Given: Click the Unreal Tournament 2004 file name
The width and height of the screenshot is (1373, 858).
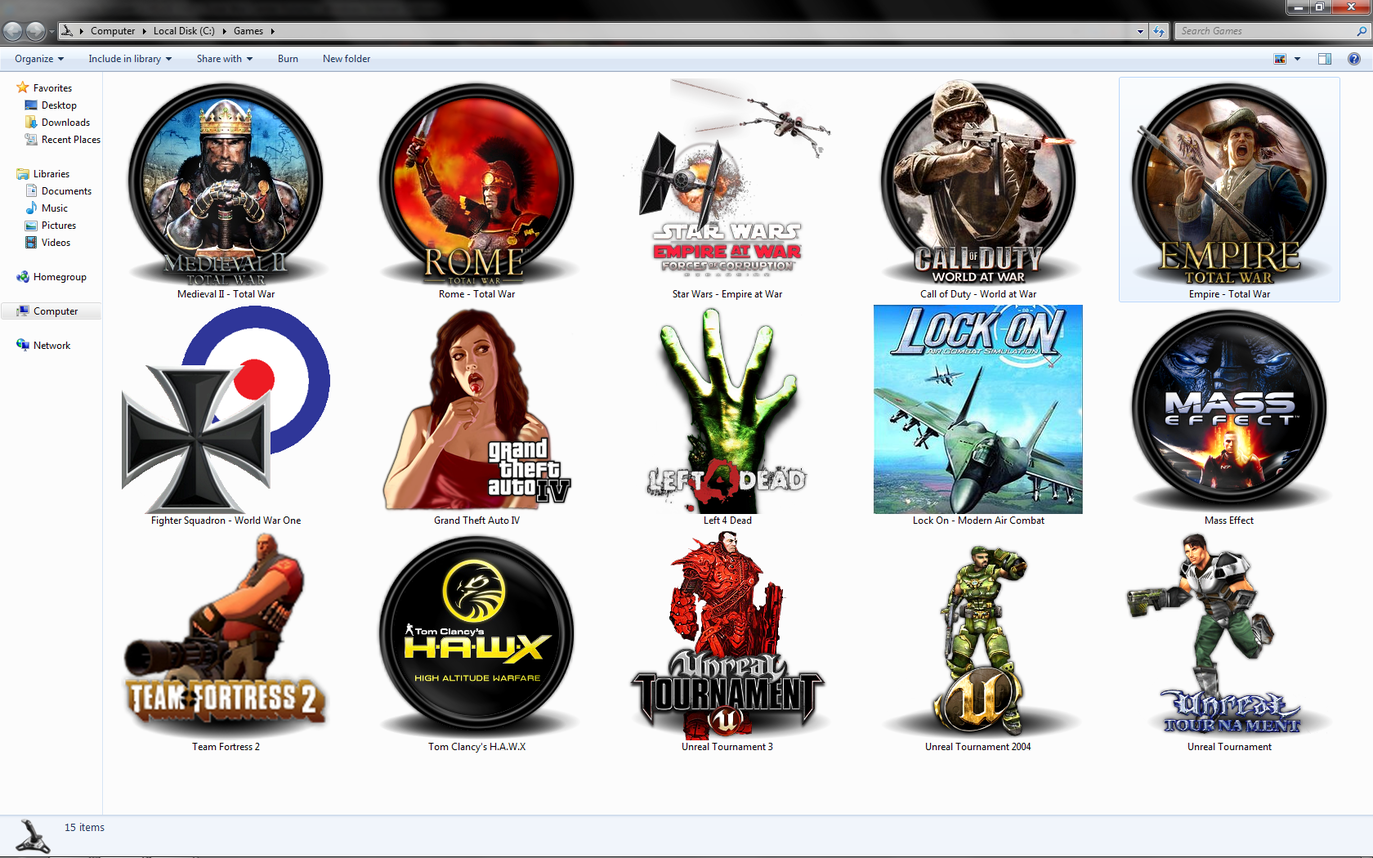Looking at the screenshot, I should (978, 747).
